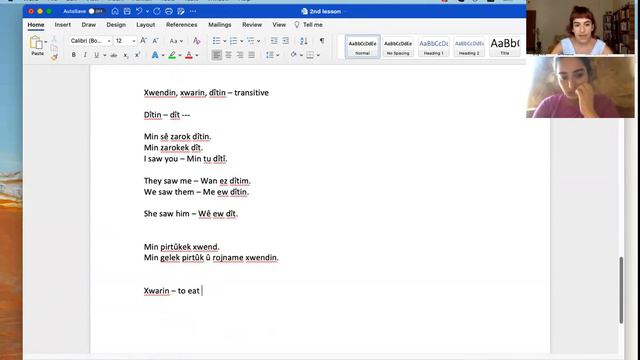Toggle underline formatting
The width and height of the screenshot is (640, 360).
click(97, 55)
